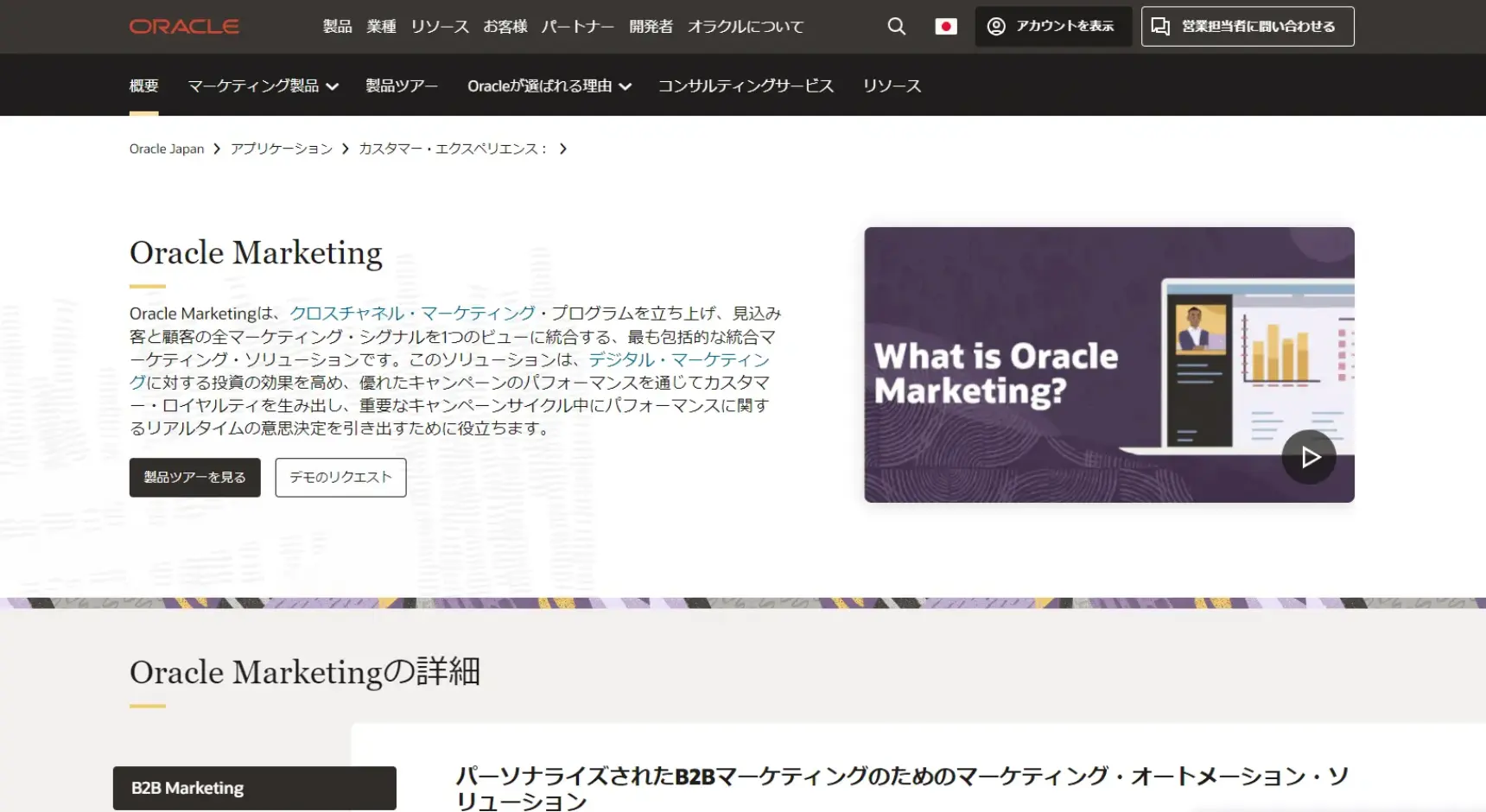This screenshot has width=1486, height=812.
Task: Expand the マーケティング製品 dropdown
Action: coord(263,86)
